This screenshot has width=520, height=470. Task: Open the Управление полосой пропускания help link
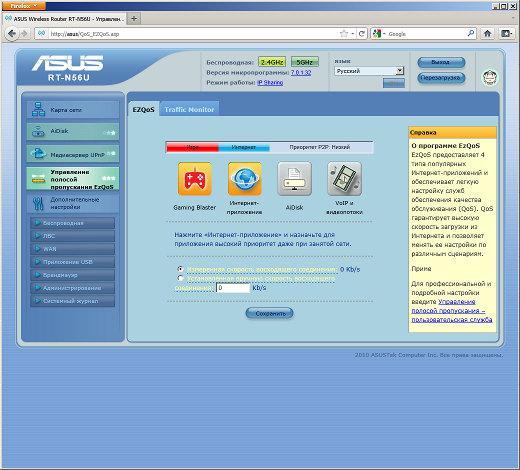[x=452, y=311]
